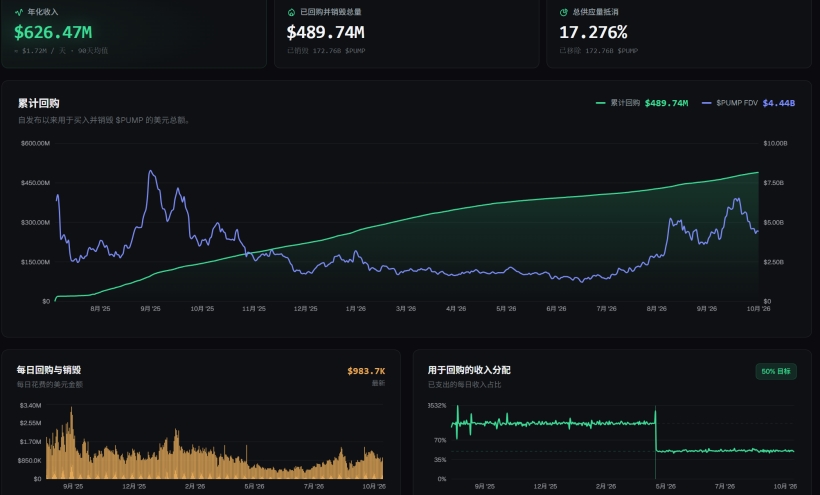Image resolution: width=820 pixels, height=495 pixels.
Task: Click the 3532% y-axis label
Action: 437,406
